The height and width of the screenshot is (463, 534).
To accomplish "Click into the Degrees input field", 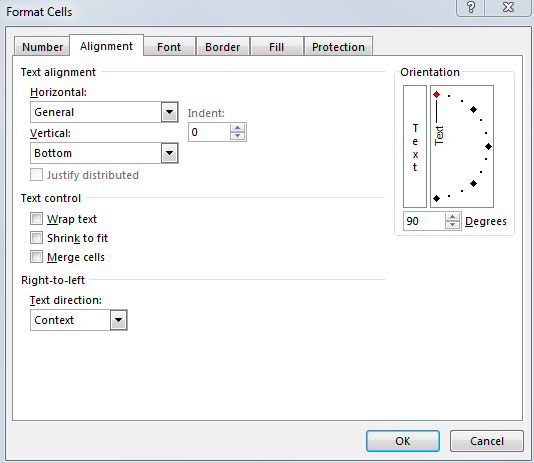I will [x=424, y=221].
